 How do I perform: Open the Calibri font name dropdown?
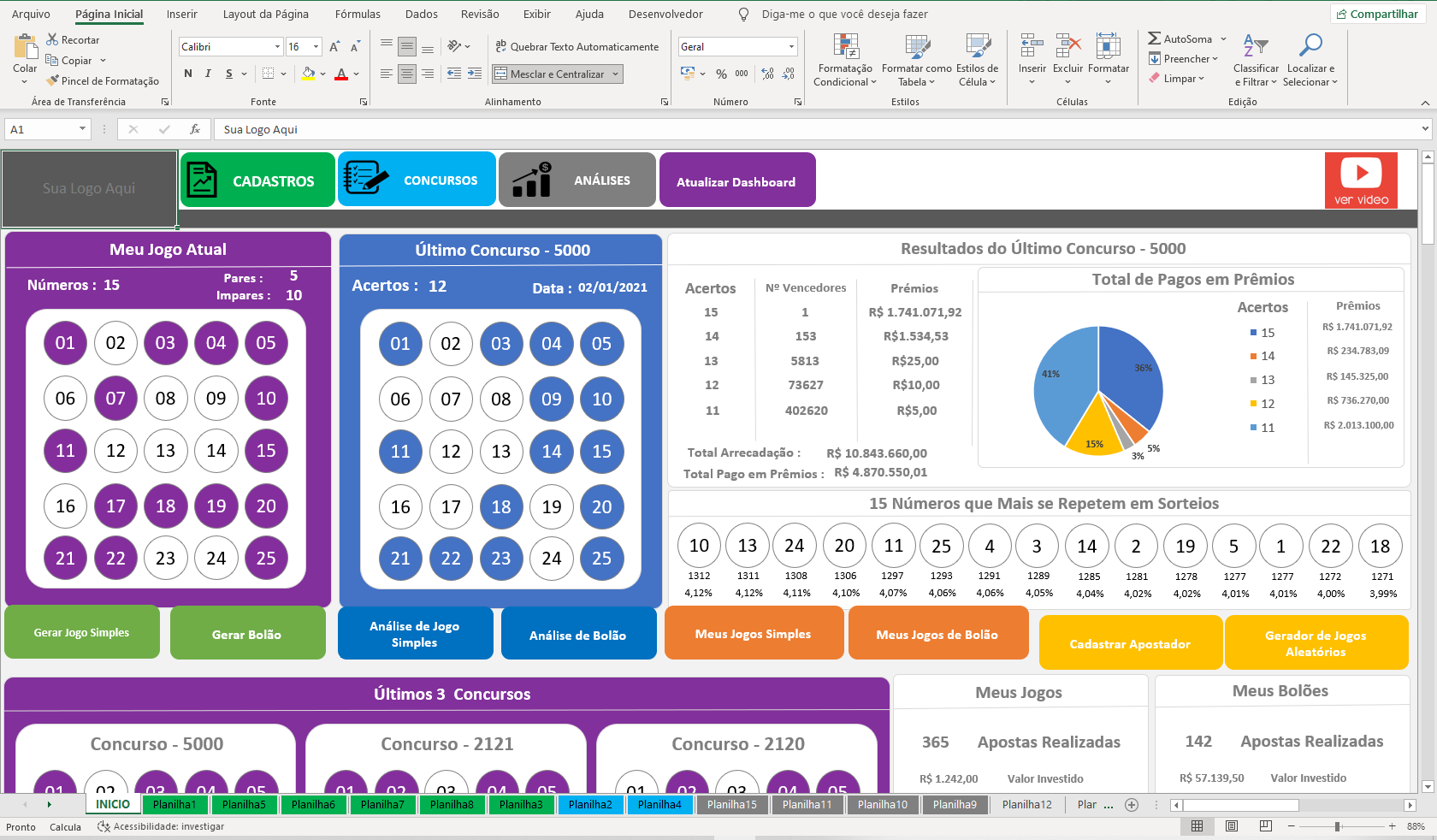(277, 47)
